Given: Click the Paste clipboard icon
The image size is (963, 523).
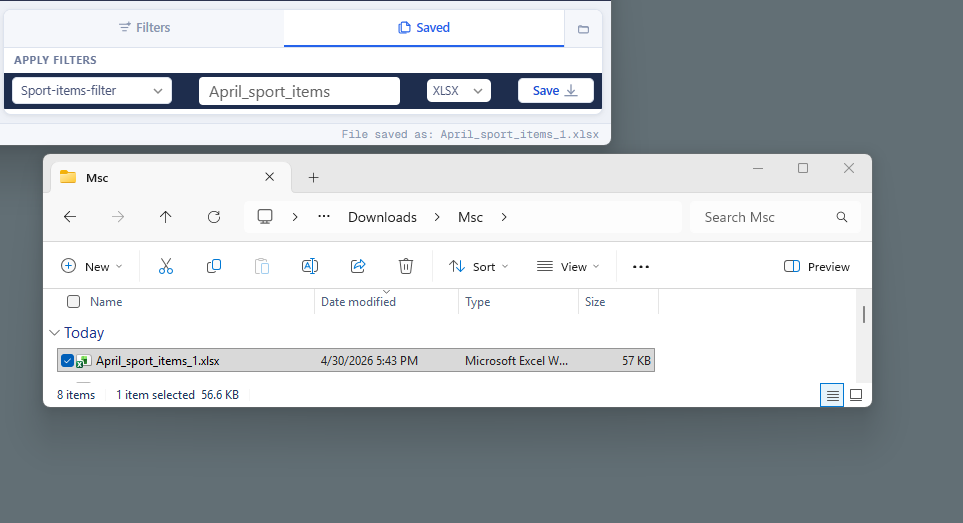Looking at the screenshot, I should (262, 266).
